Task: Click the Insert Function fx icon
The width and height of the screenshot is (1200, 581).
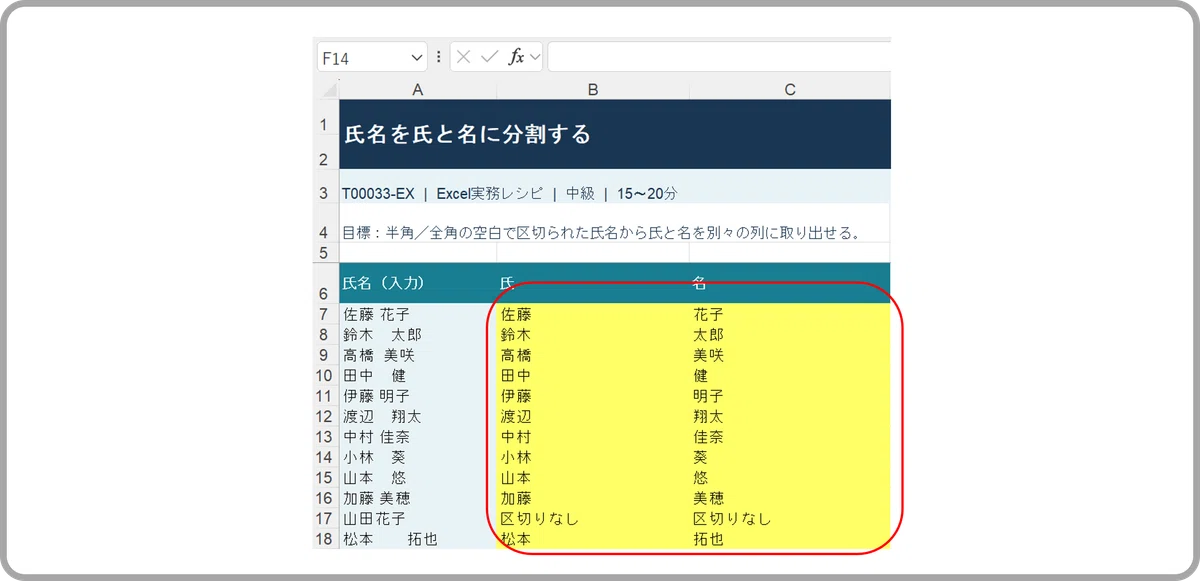Action: point(516,57)
